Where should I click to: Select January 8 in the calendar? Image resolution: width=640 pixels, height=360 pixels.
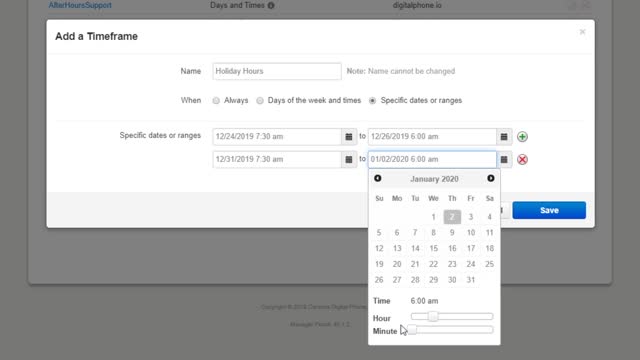pyautogui.click(x=433, y=233)
